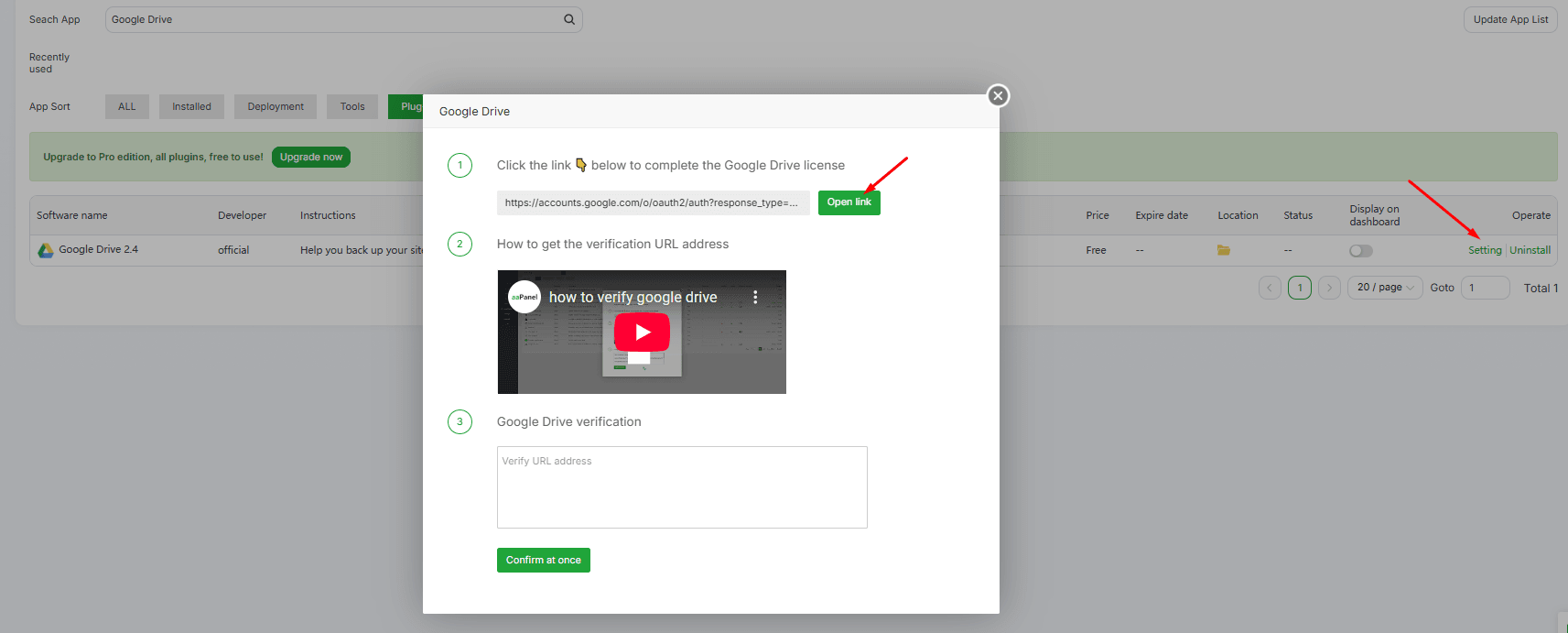This screenshot has height=633, width=1568.
Task: Select the Deployment category tab
Action: point(276,106)
